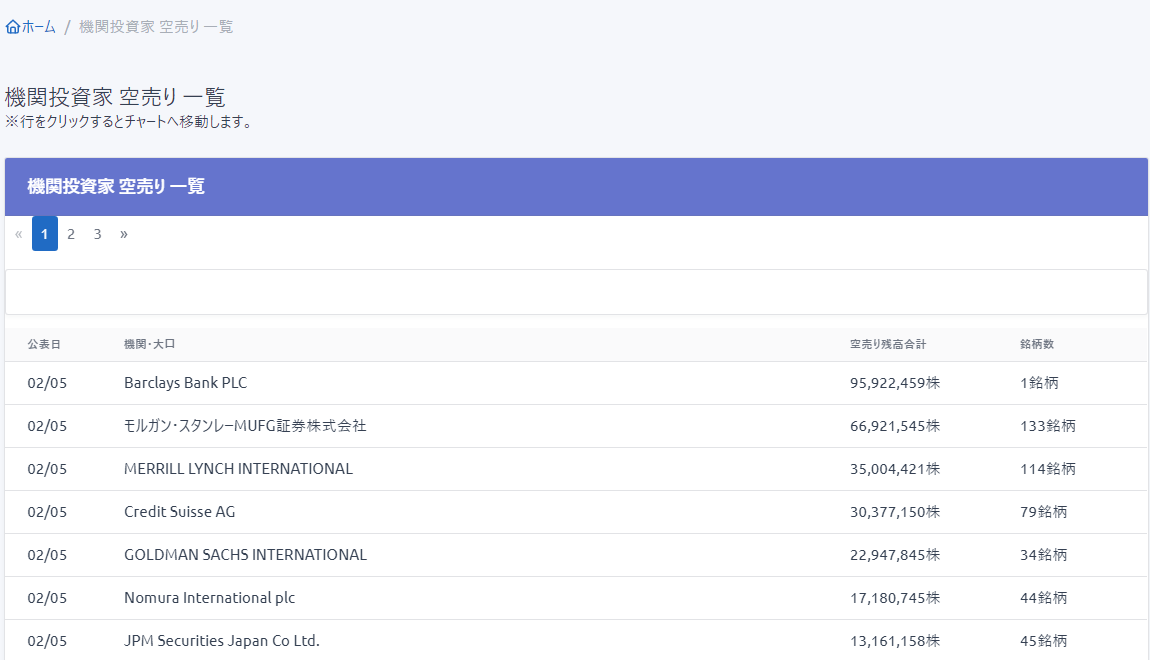Sort by 空売り残高合計 column header
Image resolution: width=1150 pixels, height=660 pixels.
[888, 344]
